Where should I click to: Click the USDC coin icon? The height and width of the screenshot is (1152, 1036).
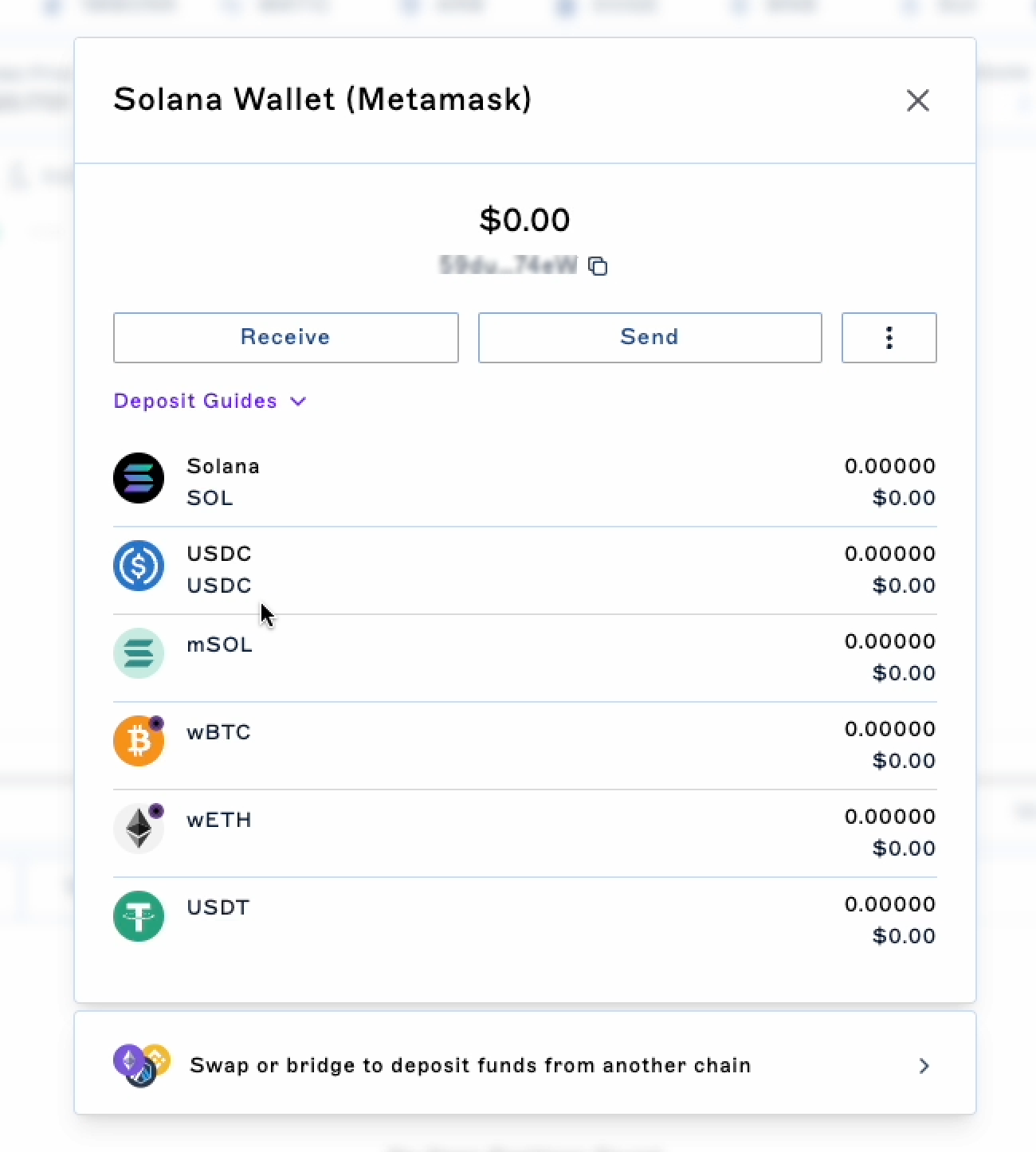[139, 566]
